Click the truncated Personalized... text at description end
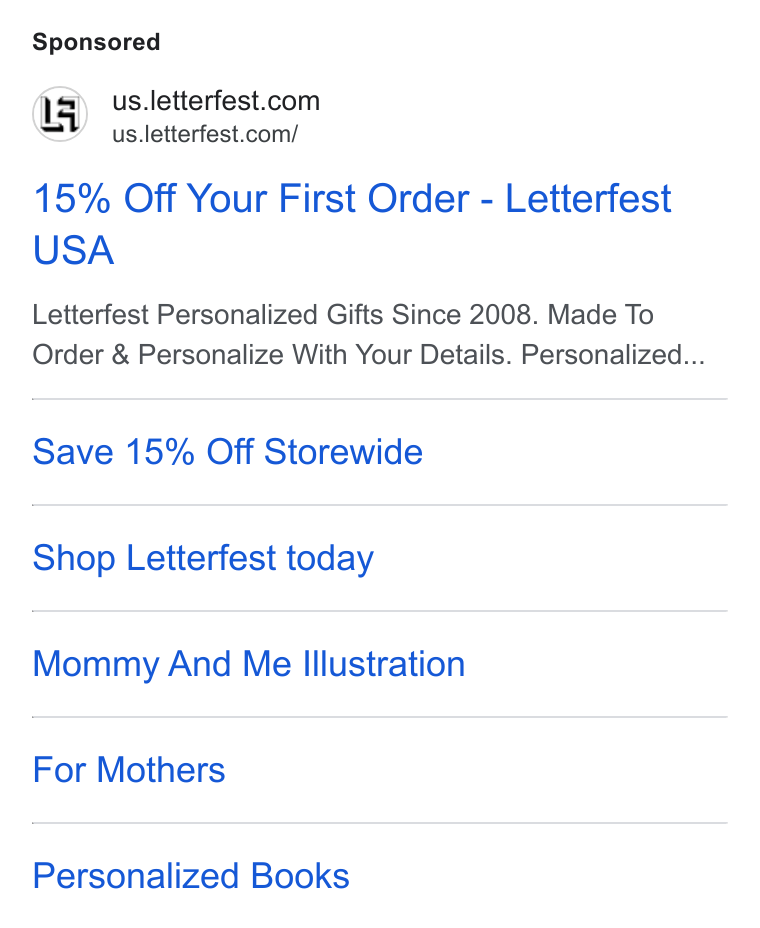 coord(613,355)
